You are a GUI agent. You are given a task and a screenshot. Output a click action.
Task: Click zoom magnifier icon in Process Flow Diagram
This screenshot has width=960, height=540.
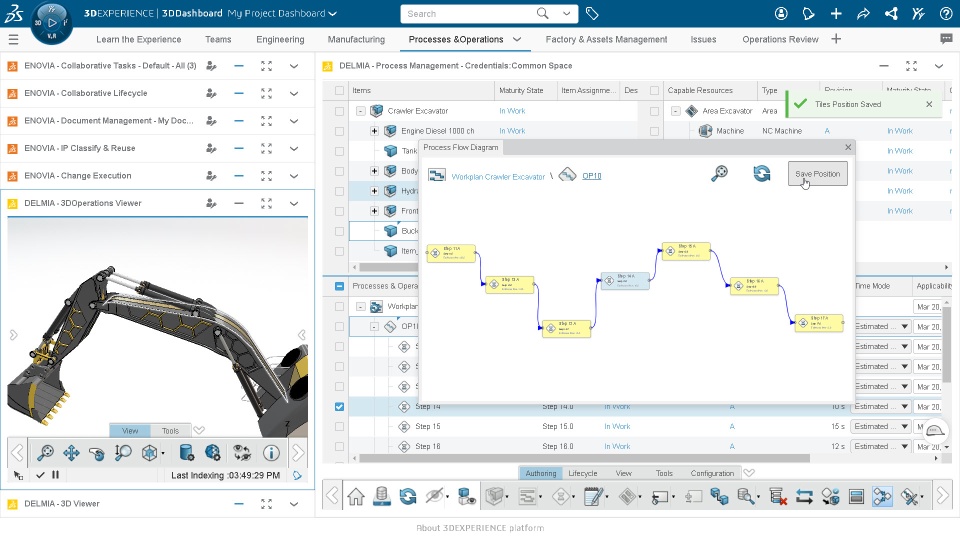click(719, 173)
